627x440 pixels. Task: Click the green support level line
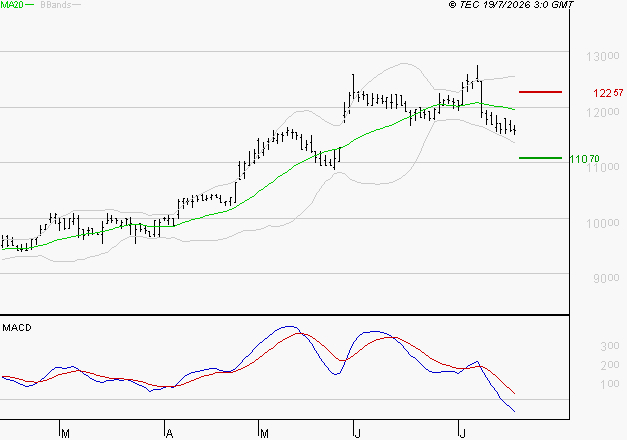[540, 158]
